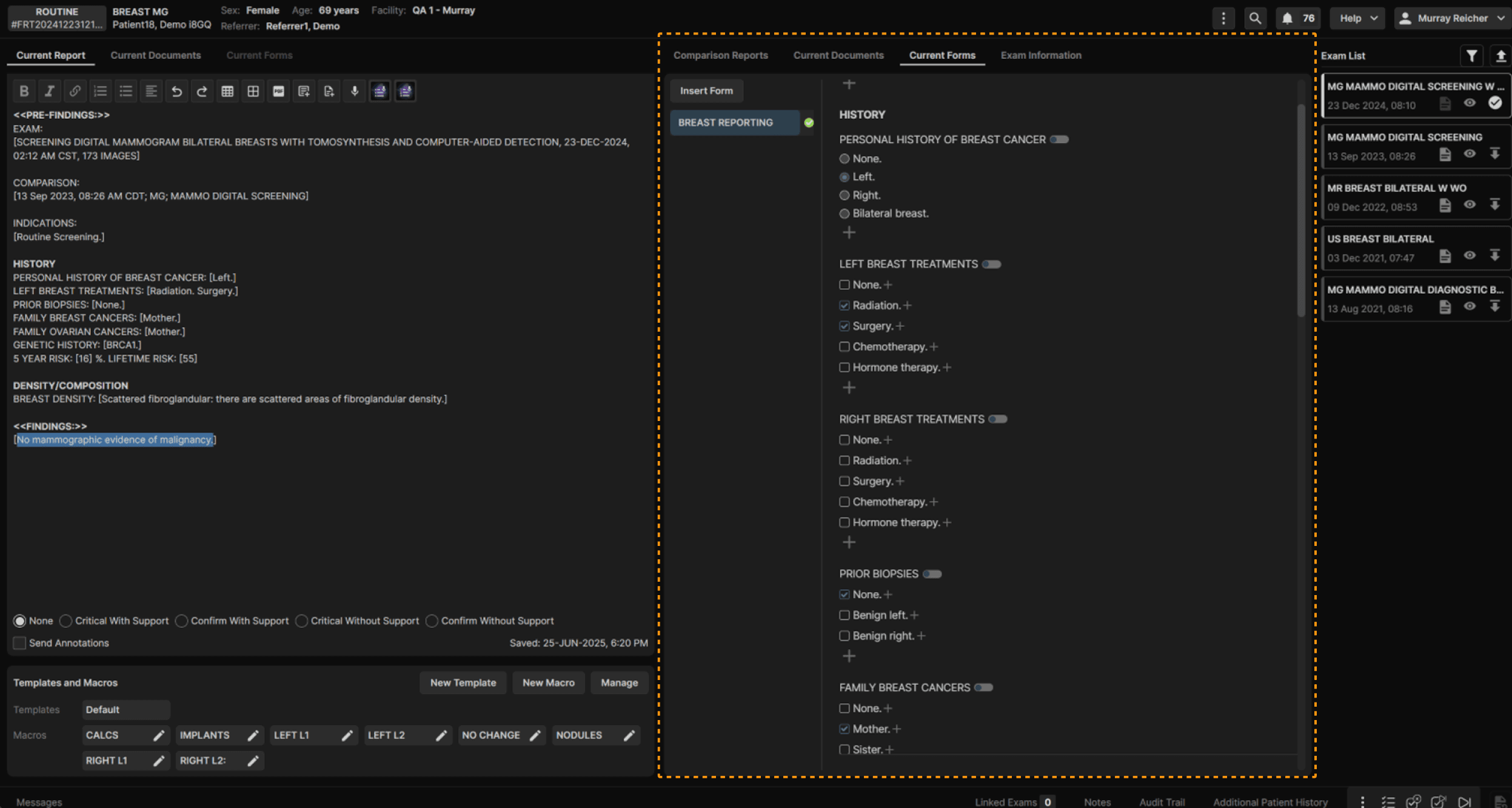The image size is (1512, 808).
Task: Click the Exam List filter icon
Action: point(1471,56)
